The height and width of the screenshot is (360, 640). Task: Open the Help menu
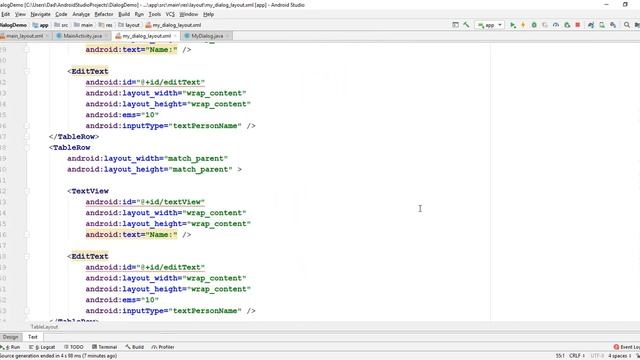[x=209, y=14]
